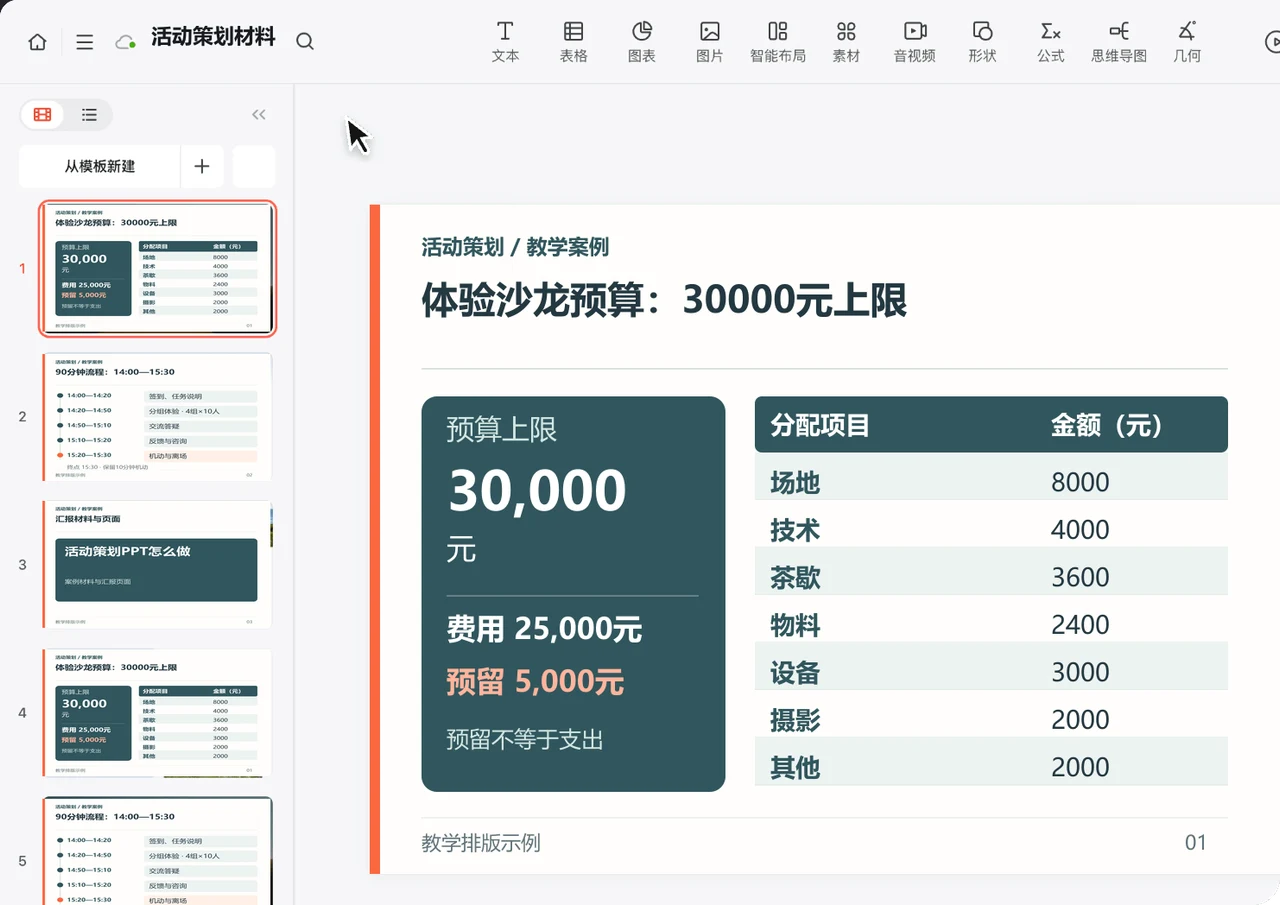Screen dimensions: 1280x905
Task: Add a new slide with plus button
Action: coord(202,166)
